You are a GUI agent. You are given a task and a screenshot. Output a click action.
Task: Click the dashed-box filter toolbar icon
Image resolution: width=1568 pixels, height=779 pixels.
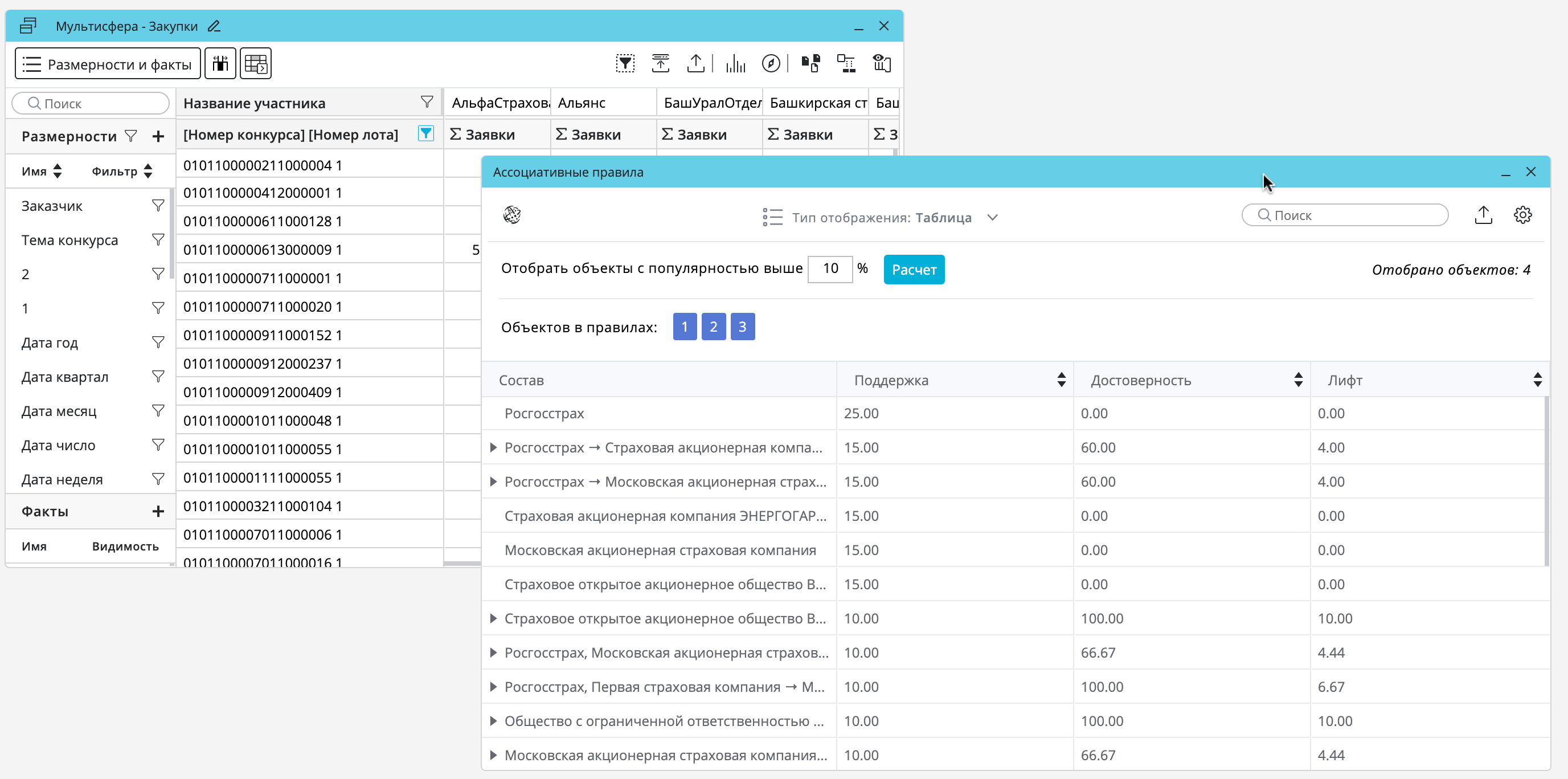click(625, 63)
